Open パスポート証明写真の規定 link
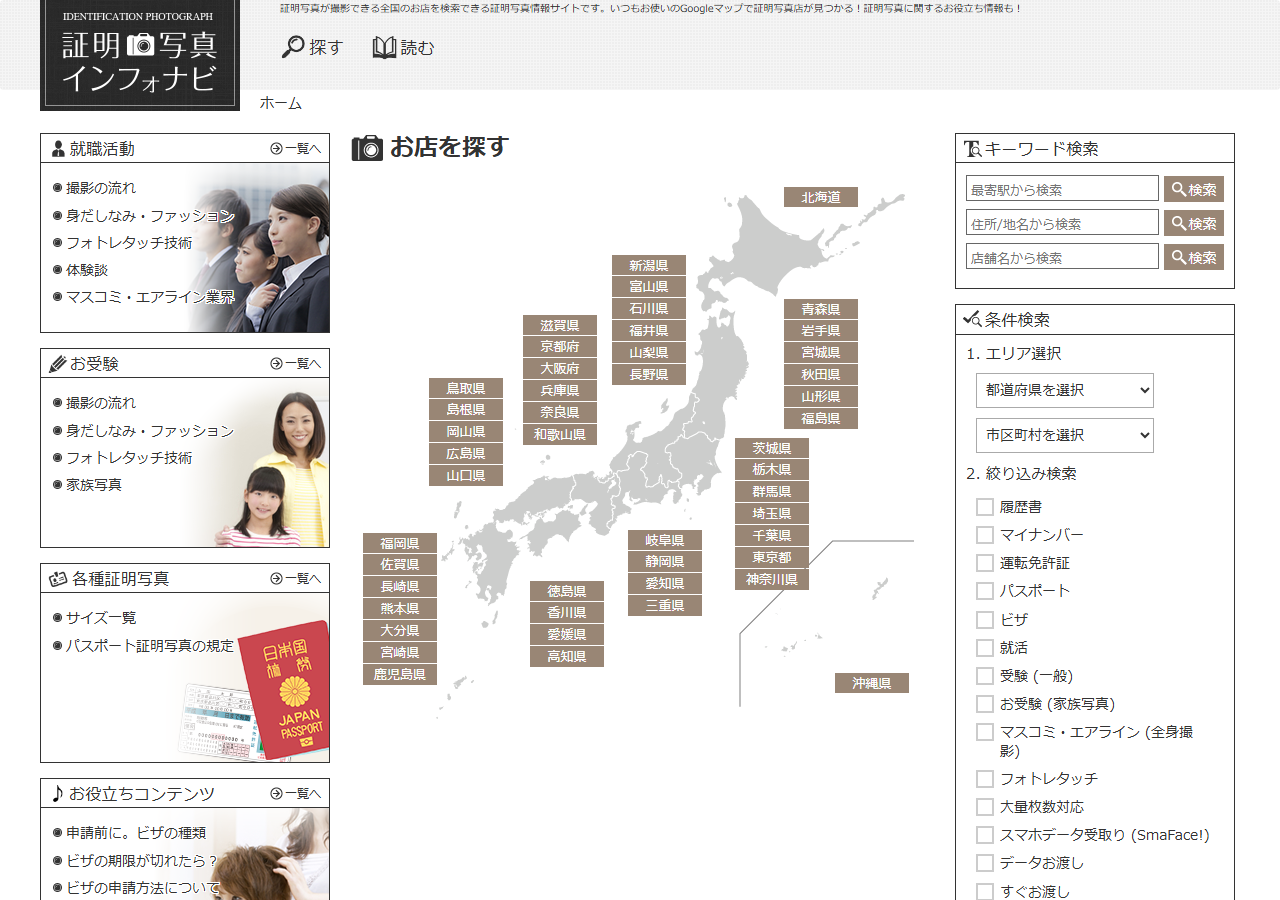 coord(150,646)
